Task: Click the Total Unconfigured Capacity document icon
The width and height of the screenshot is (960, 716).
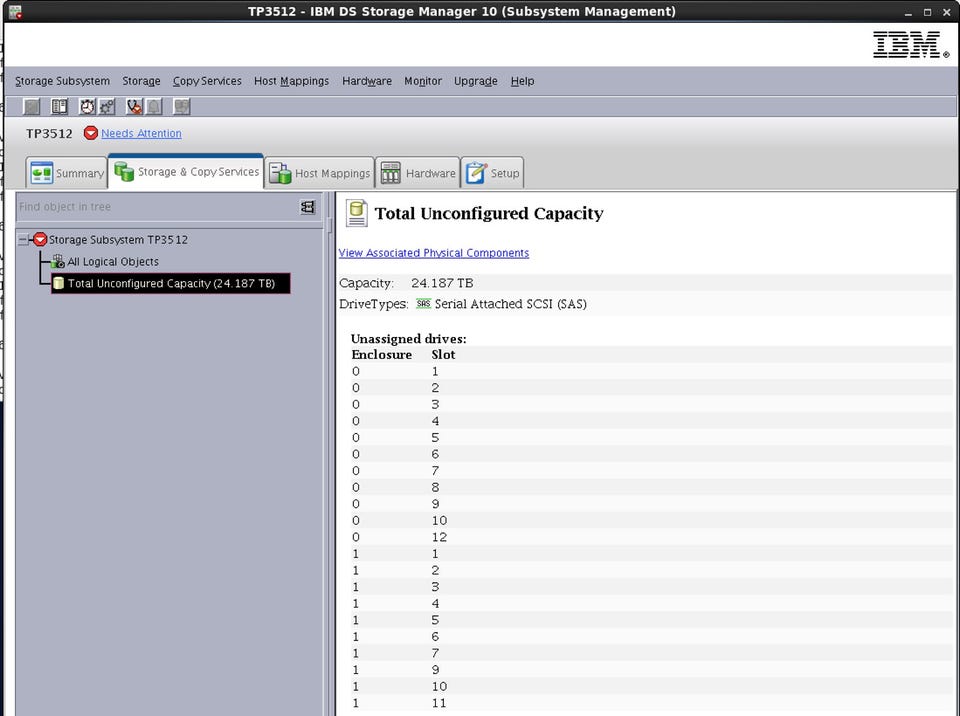Action: click(x=355, y=213)
